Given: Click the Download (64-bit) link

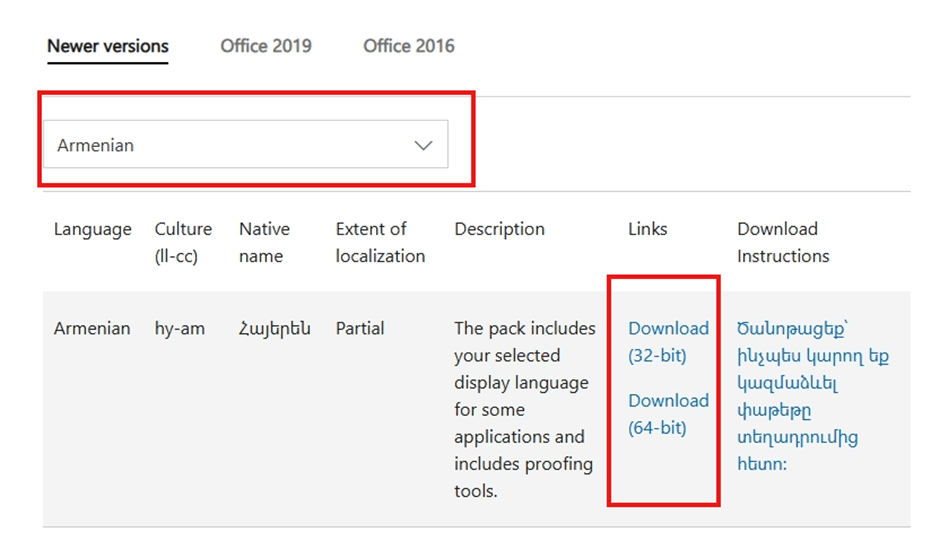Looking at the screenshot, I should (668, 414).
